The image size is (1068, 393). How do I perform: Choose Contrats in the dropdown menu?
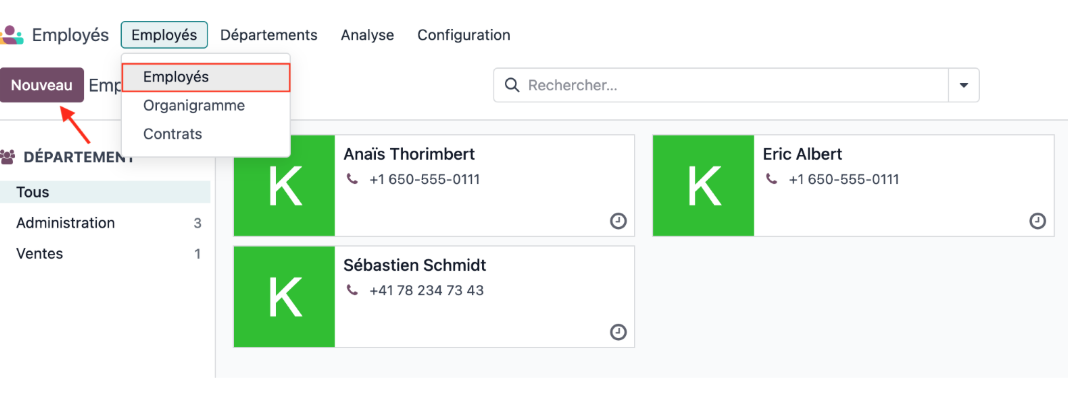[x=172, y=134]
